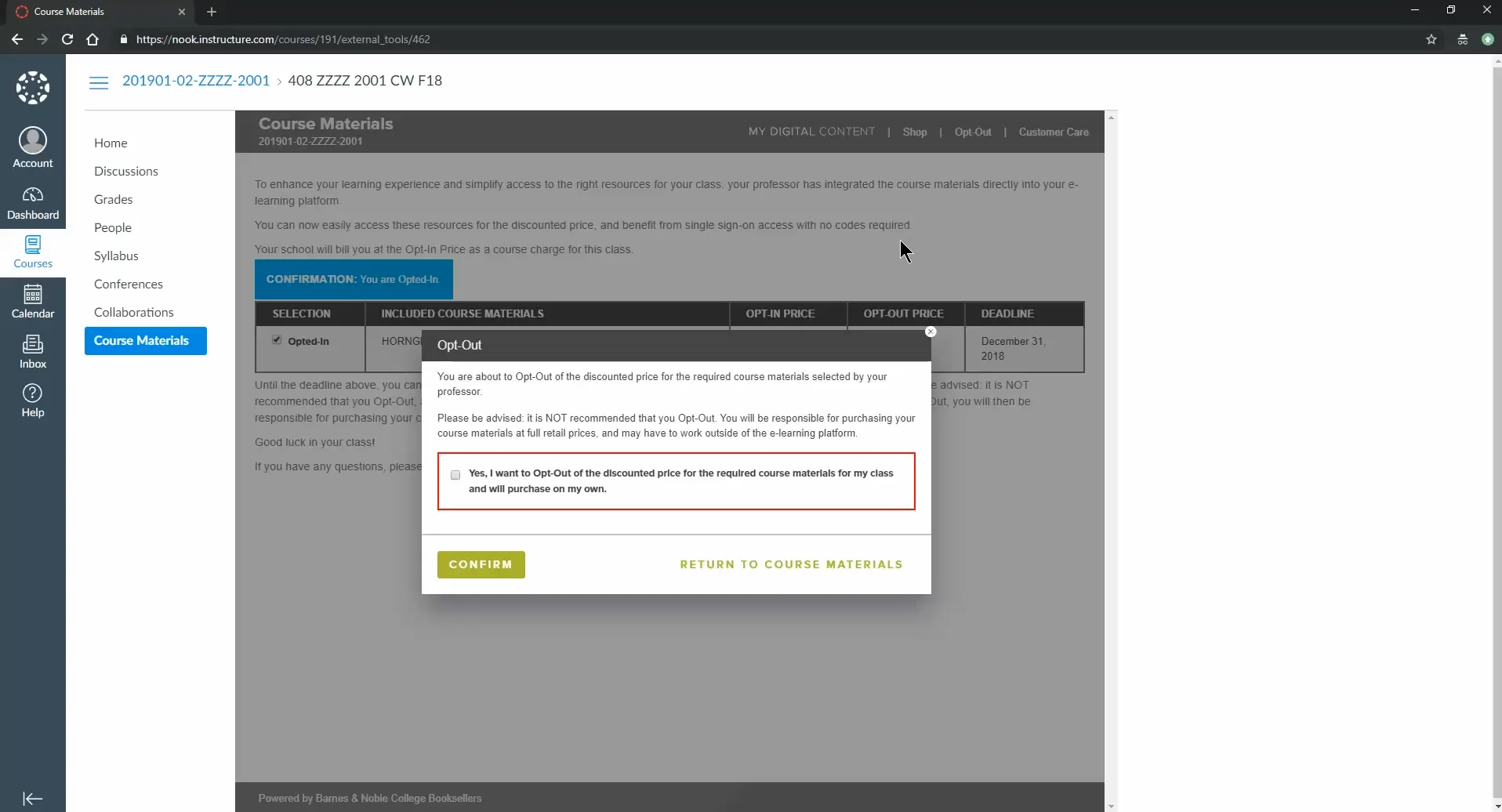Image resolution: width=1502 pixels, height=812 pixels.
Task: Open the hamburger navigation menu
Action: pyautogui.click(x=98, y=82)
